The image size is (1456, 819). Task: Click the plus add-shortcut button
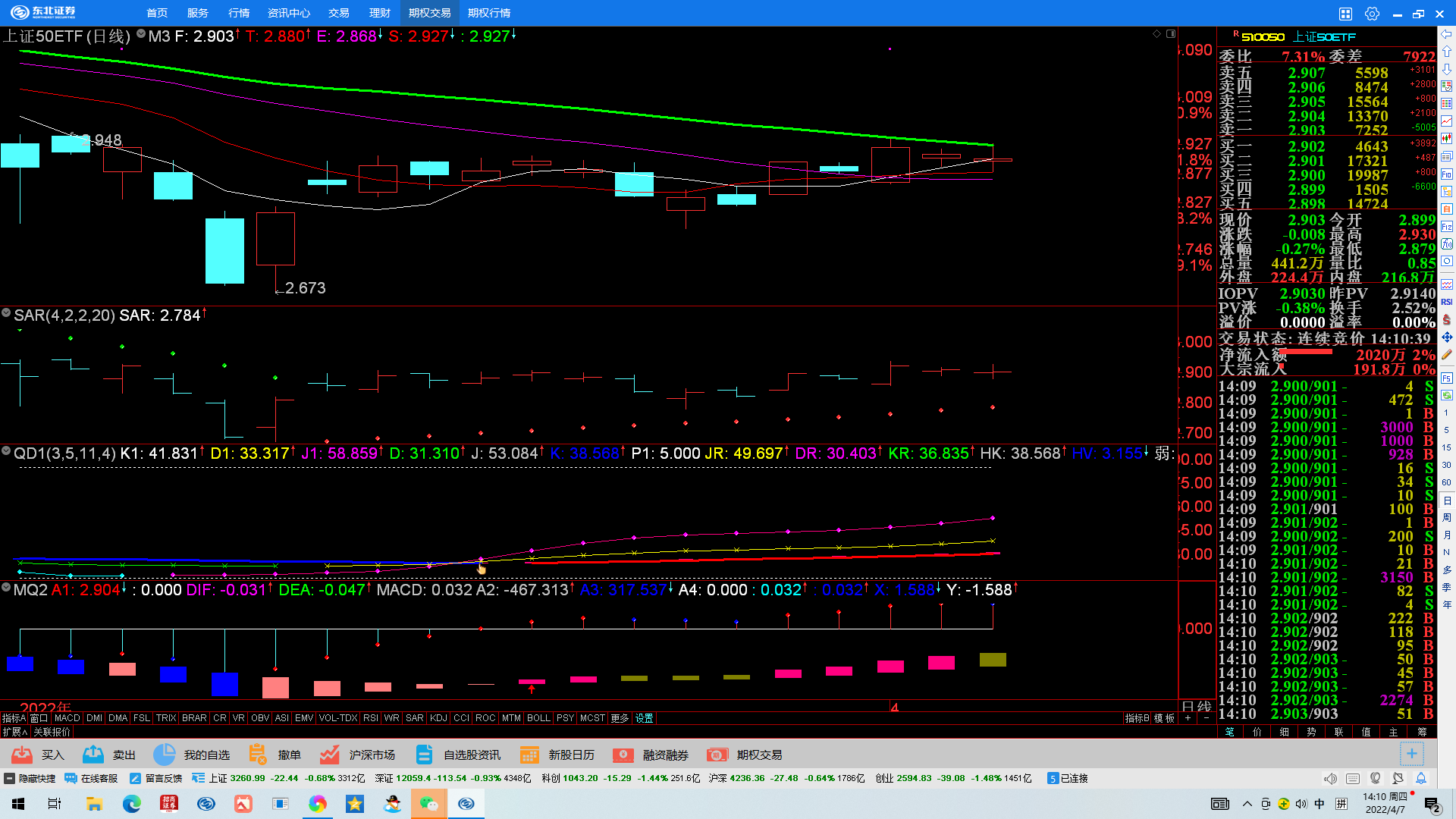1411,753
